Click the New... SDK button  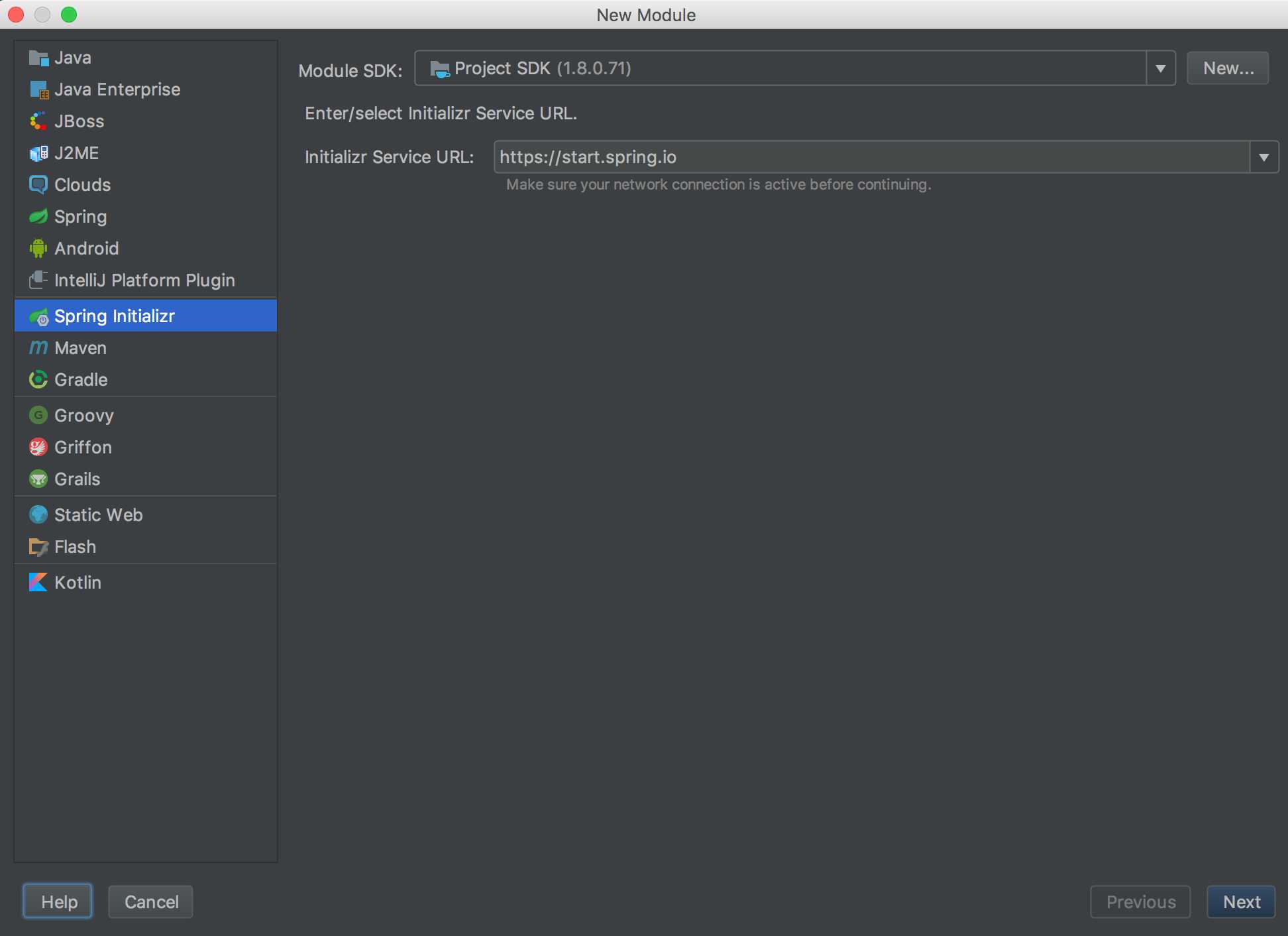1228,68
